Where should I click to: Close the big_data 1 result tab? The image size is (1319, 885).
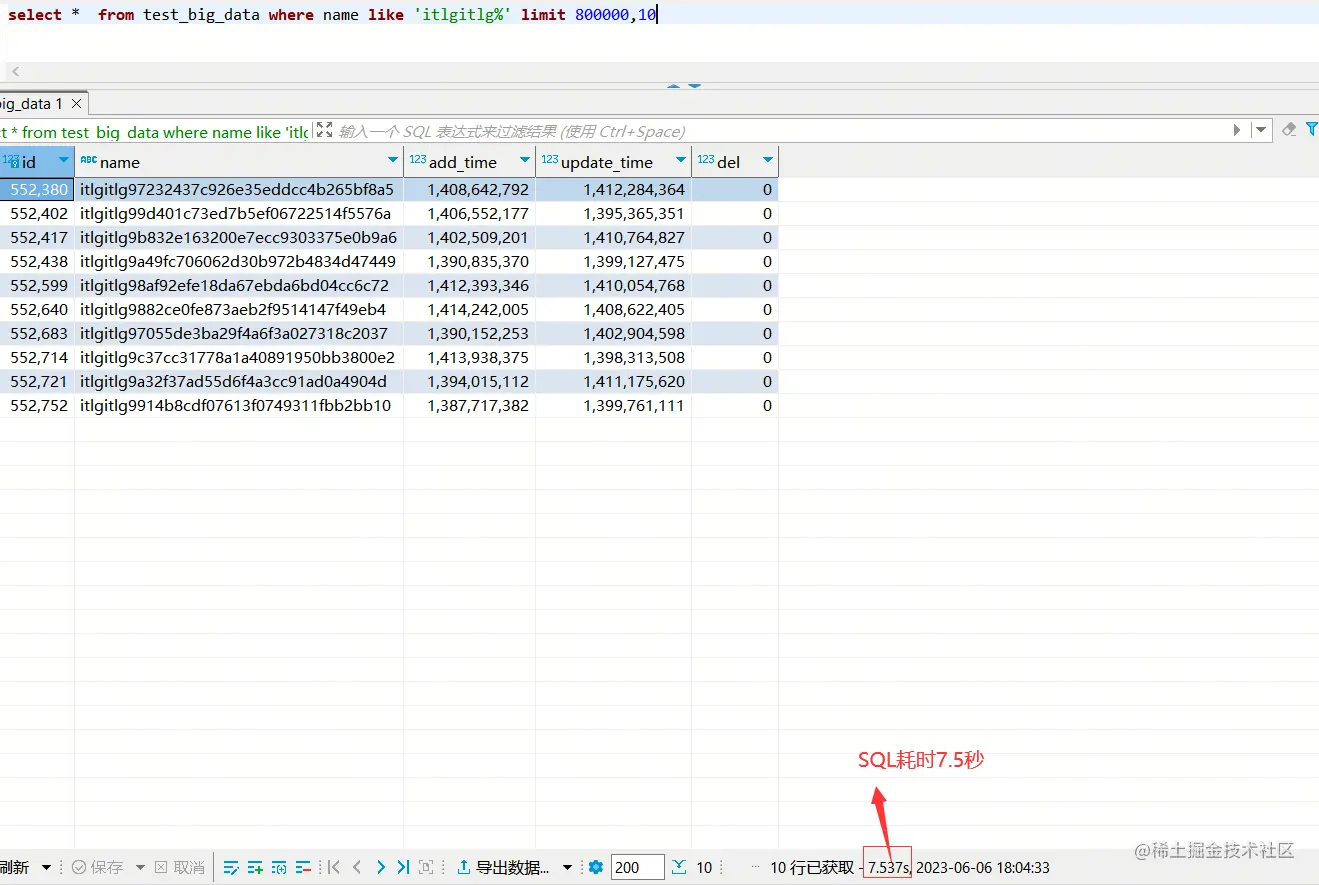click(76, 103)
